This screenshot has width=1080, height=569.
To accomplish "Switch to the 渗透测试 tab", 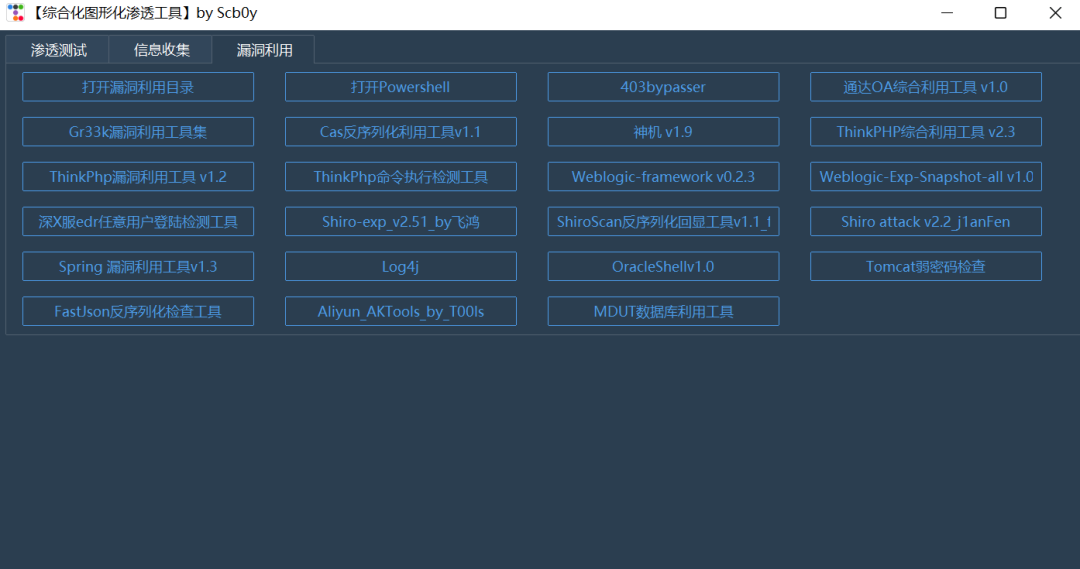I will point(58,50).
